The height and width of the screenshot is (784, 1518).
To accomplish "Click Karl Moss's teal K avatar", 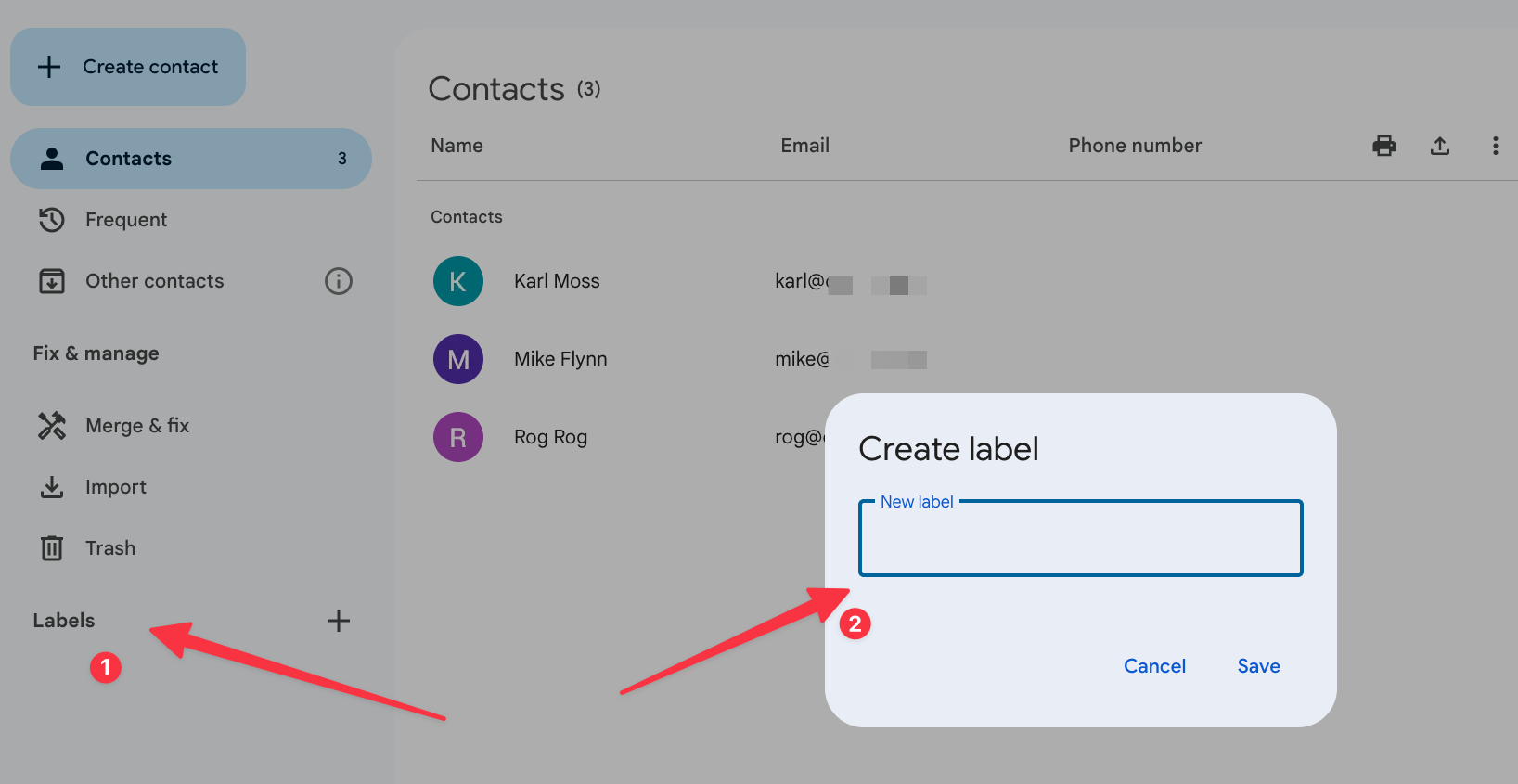I will point(458,281).
